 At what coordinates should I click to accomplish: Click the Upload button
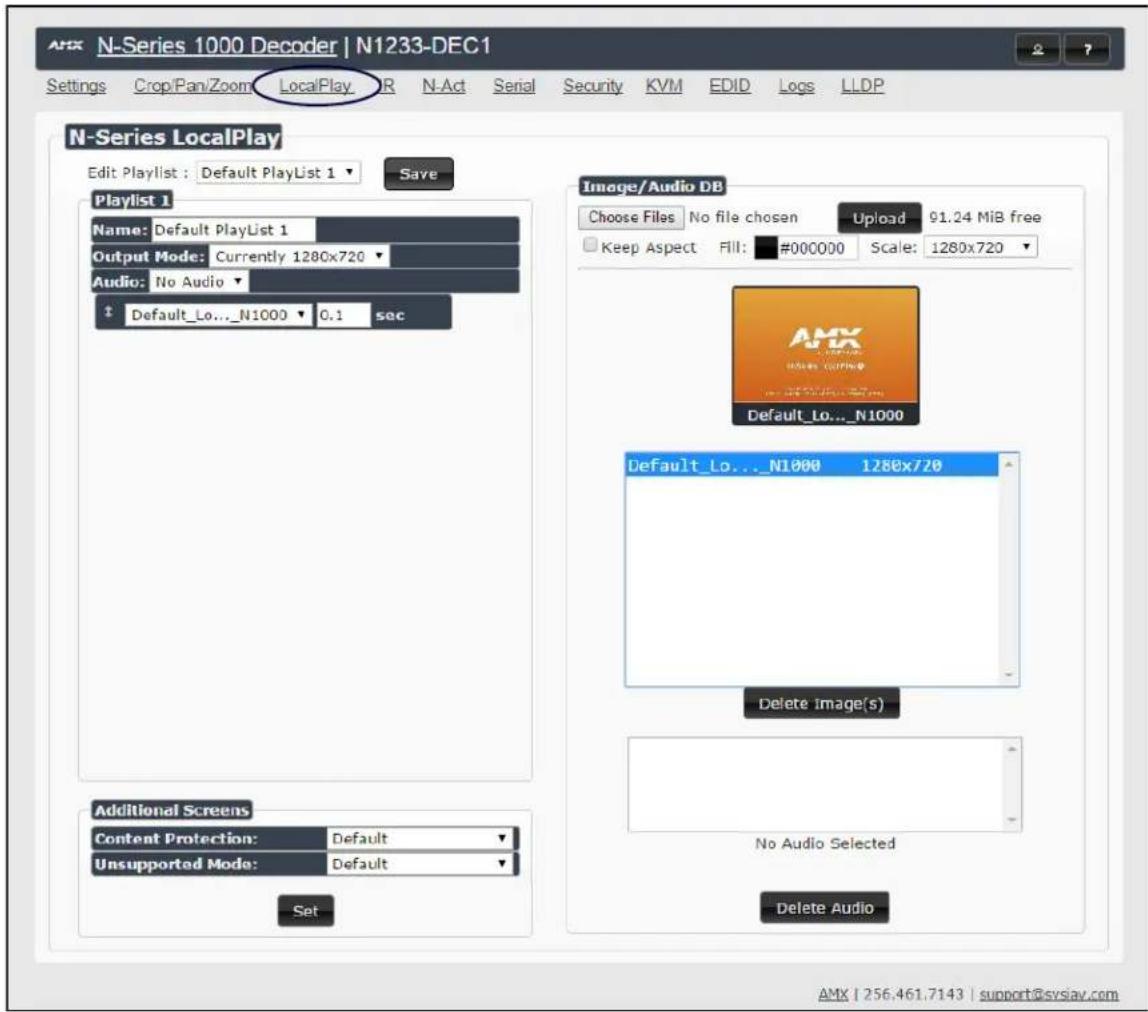[x=879, y=218]
